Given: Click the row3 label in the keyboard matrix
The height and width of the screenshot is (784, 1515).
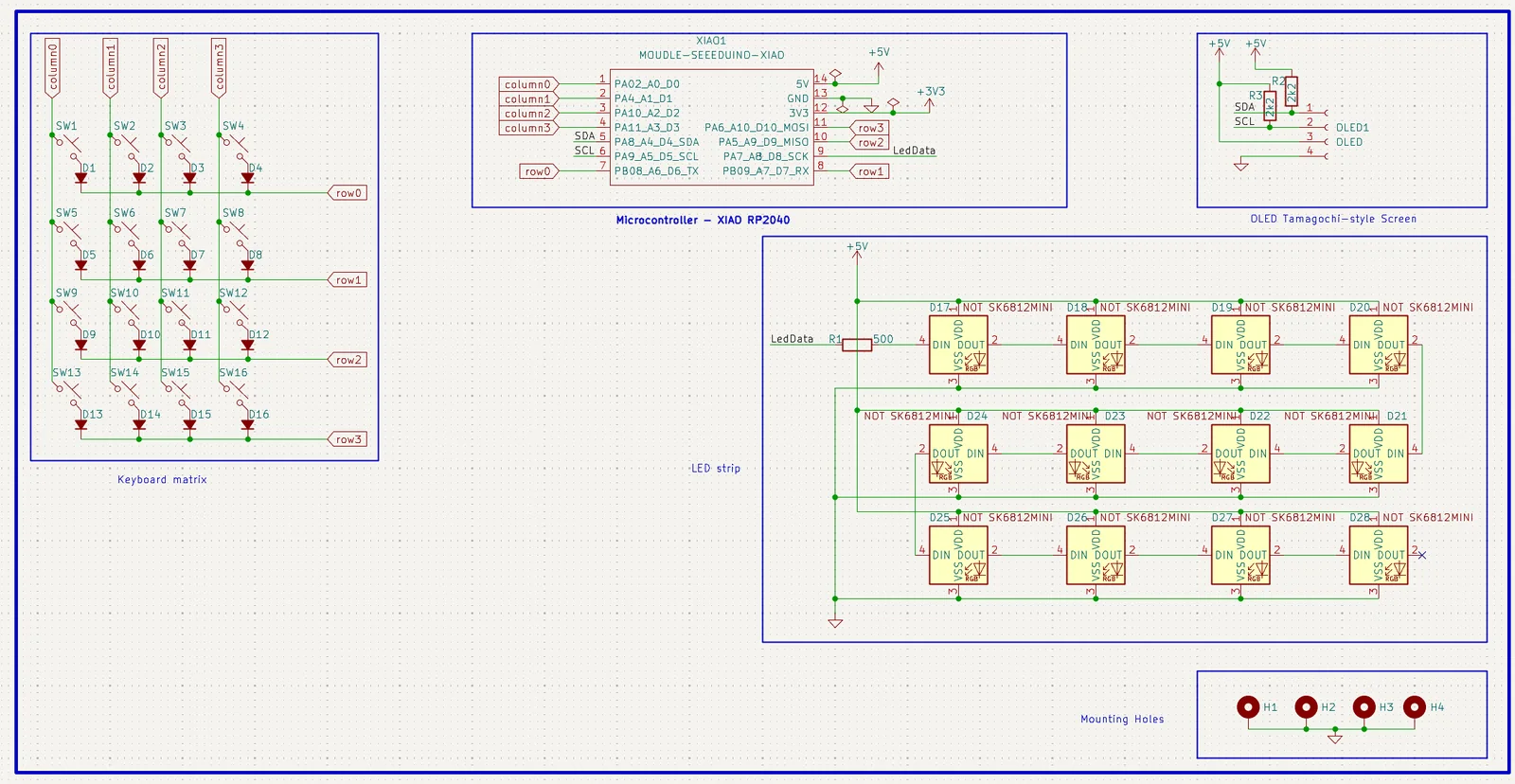Looking at the screenshot, I should coord(348,439).
